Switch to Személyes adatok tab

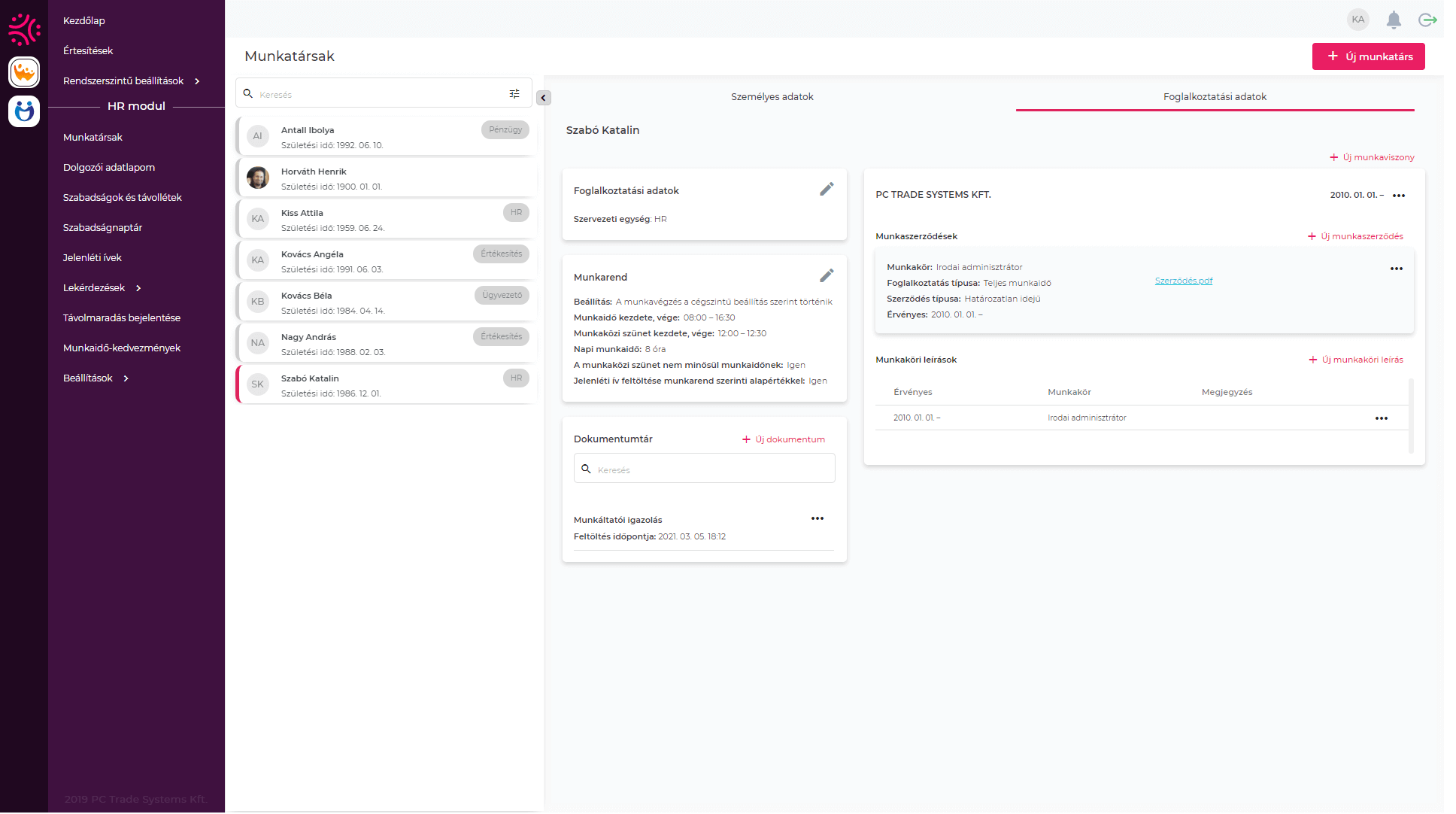[772, 97]
